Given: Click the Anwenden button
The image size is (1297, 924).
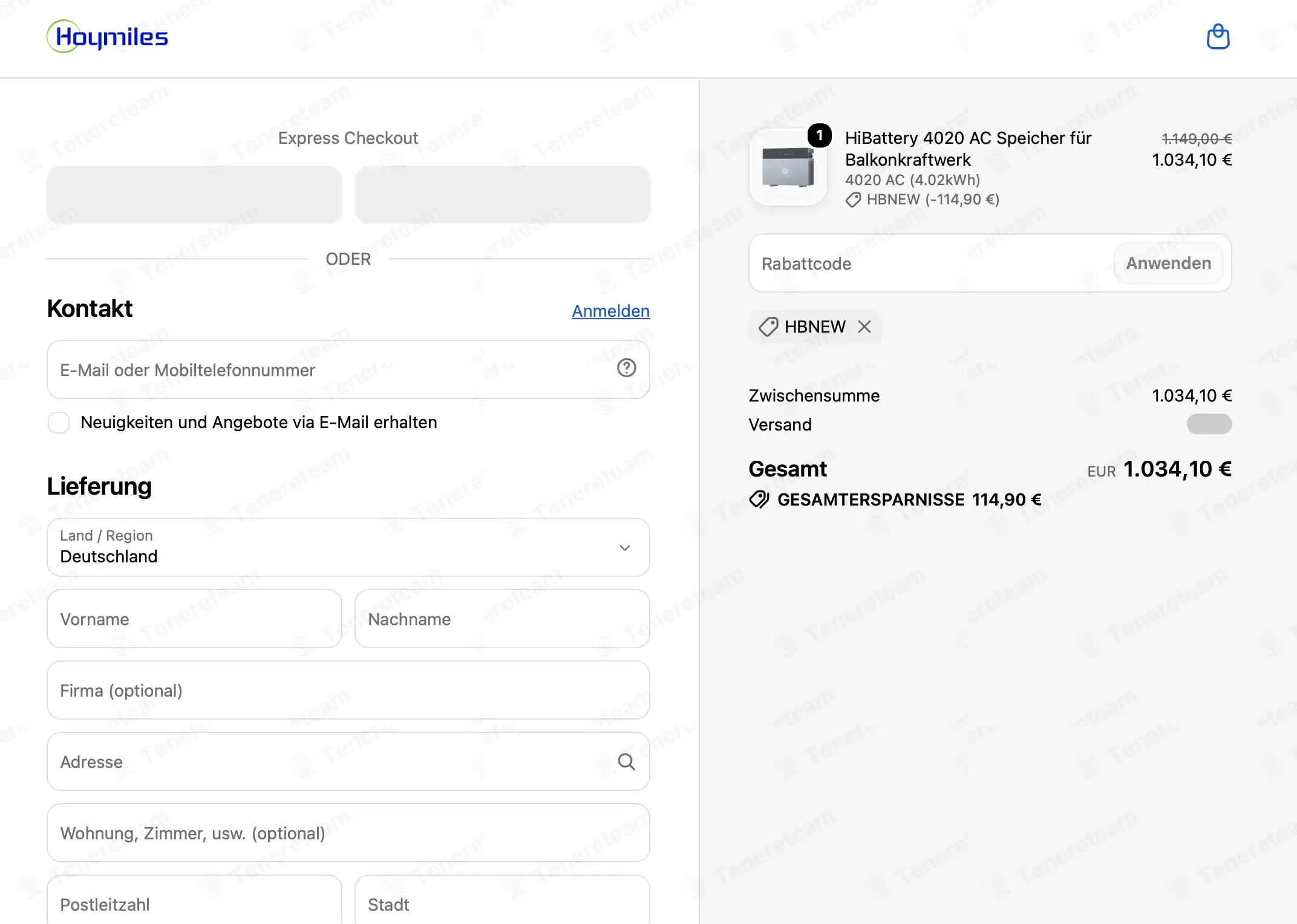Looking at the screenshot, I should (x=1168, y=263).
